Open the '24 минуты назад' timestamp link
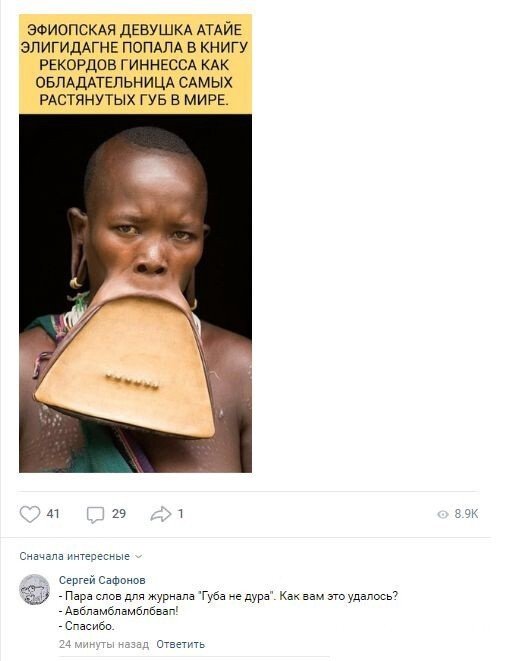Screen dimensions: 506x661 104,644
